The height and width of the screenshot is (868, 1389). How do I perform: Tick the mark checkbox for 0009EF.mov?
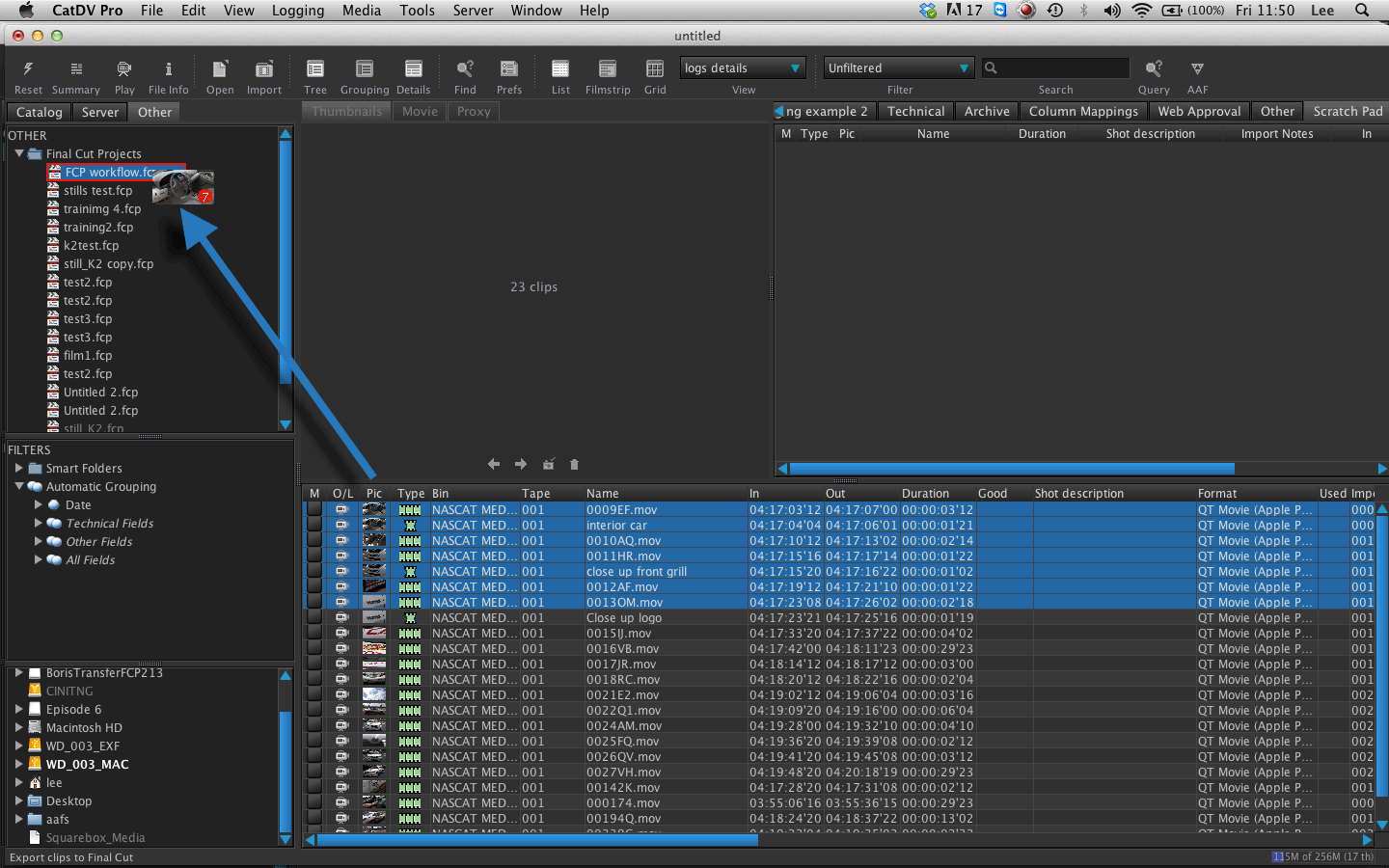[314, 510]
